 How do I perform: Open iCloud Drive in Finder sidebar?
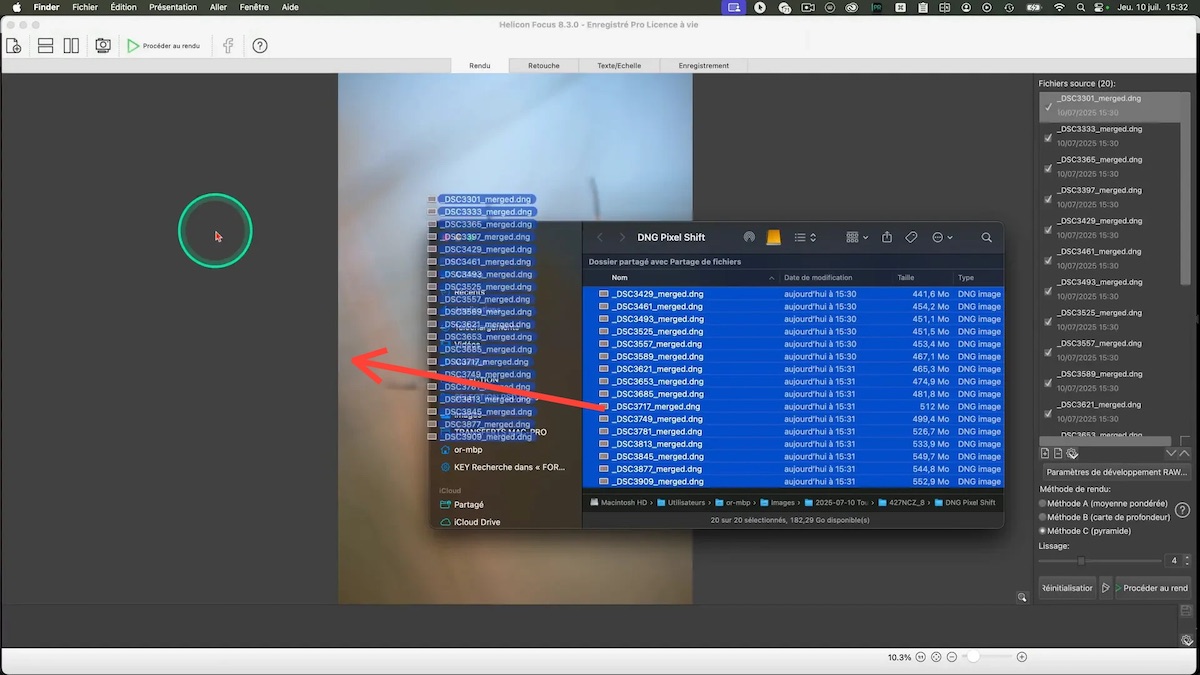[x=477, y=522]
